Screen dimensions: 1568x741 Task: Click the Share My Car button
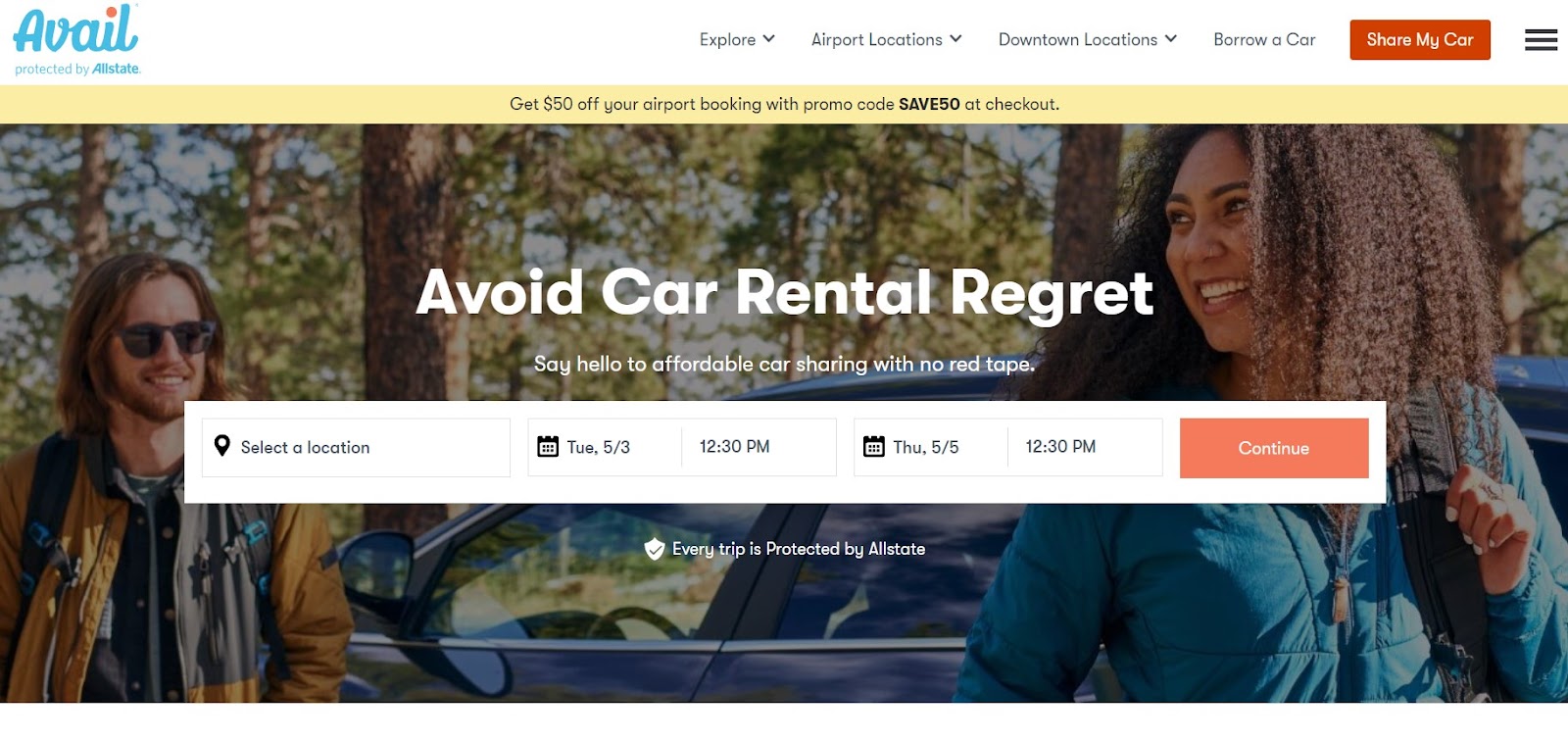(1420, 40)
